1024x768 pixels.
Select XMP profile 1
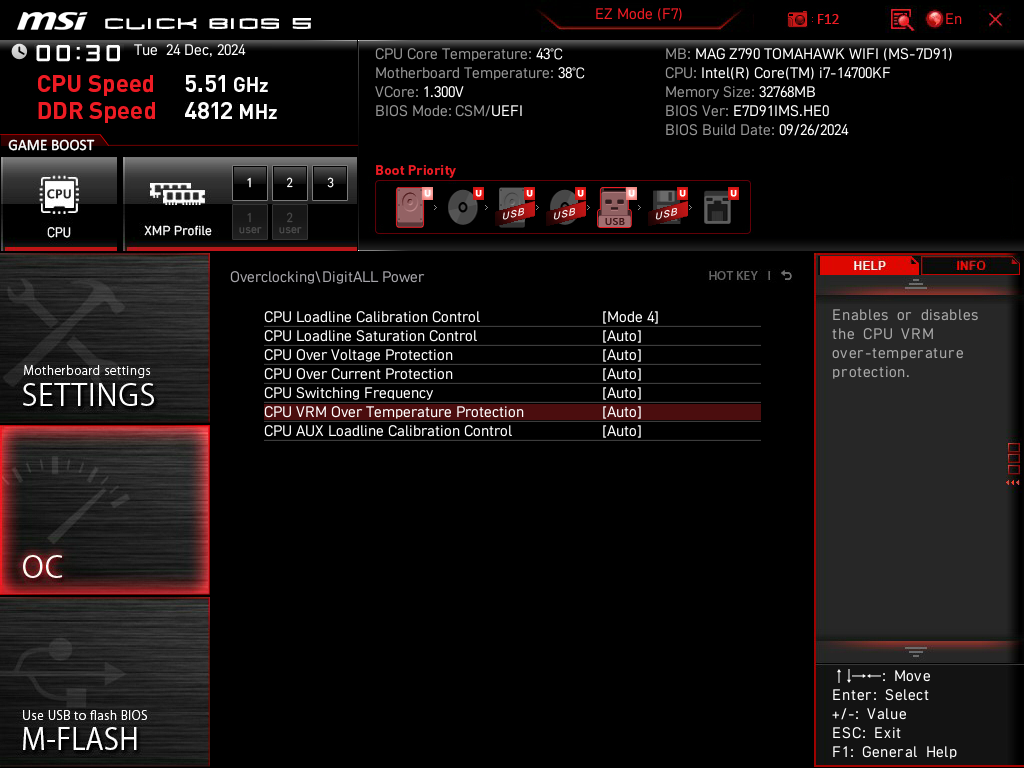249,183
